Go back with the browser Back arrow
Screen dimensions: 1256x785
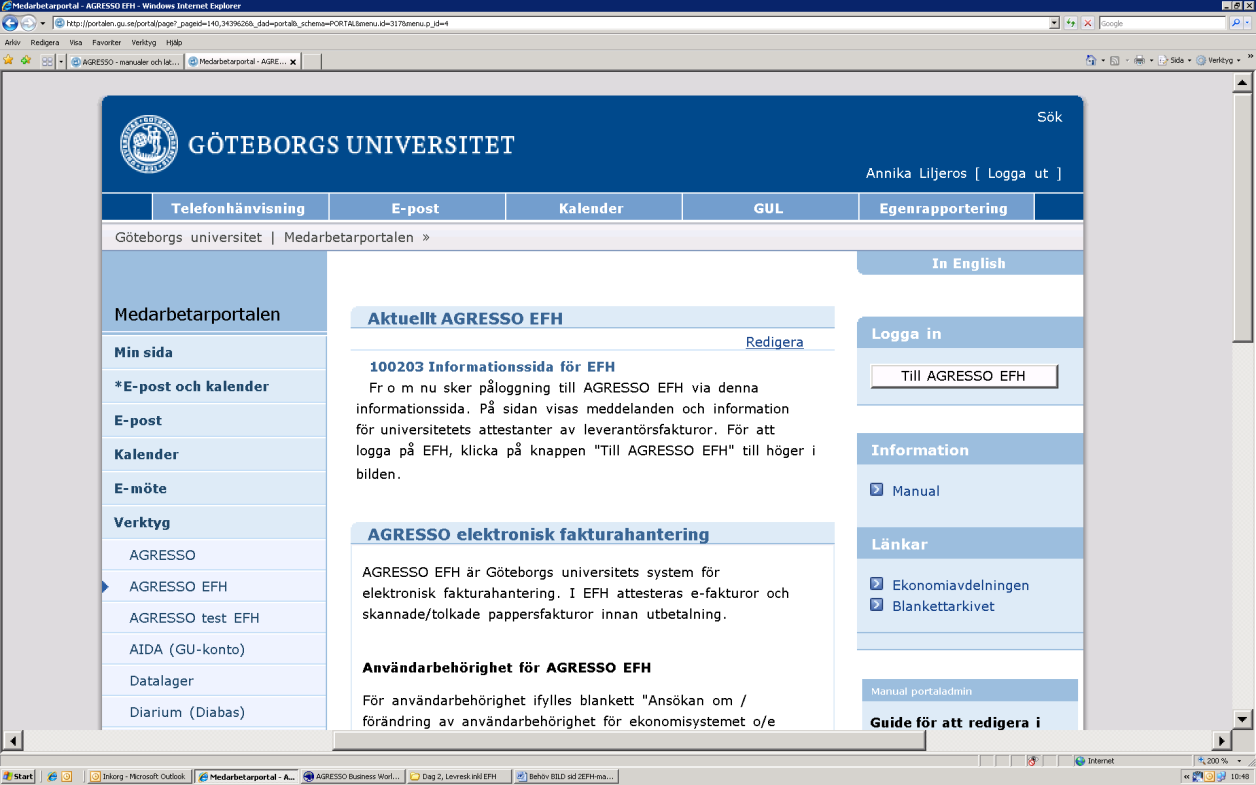(11, 23)
